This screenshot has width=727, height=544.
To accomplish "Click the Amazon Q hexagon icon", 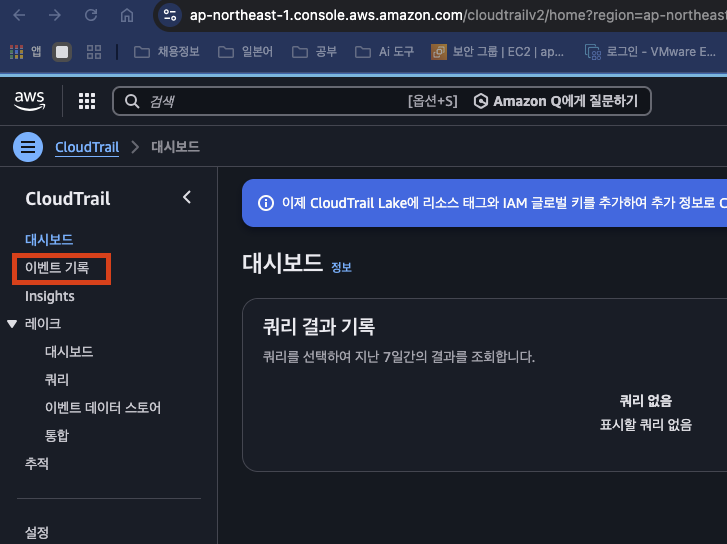I will pos(481,101).
